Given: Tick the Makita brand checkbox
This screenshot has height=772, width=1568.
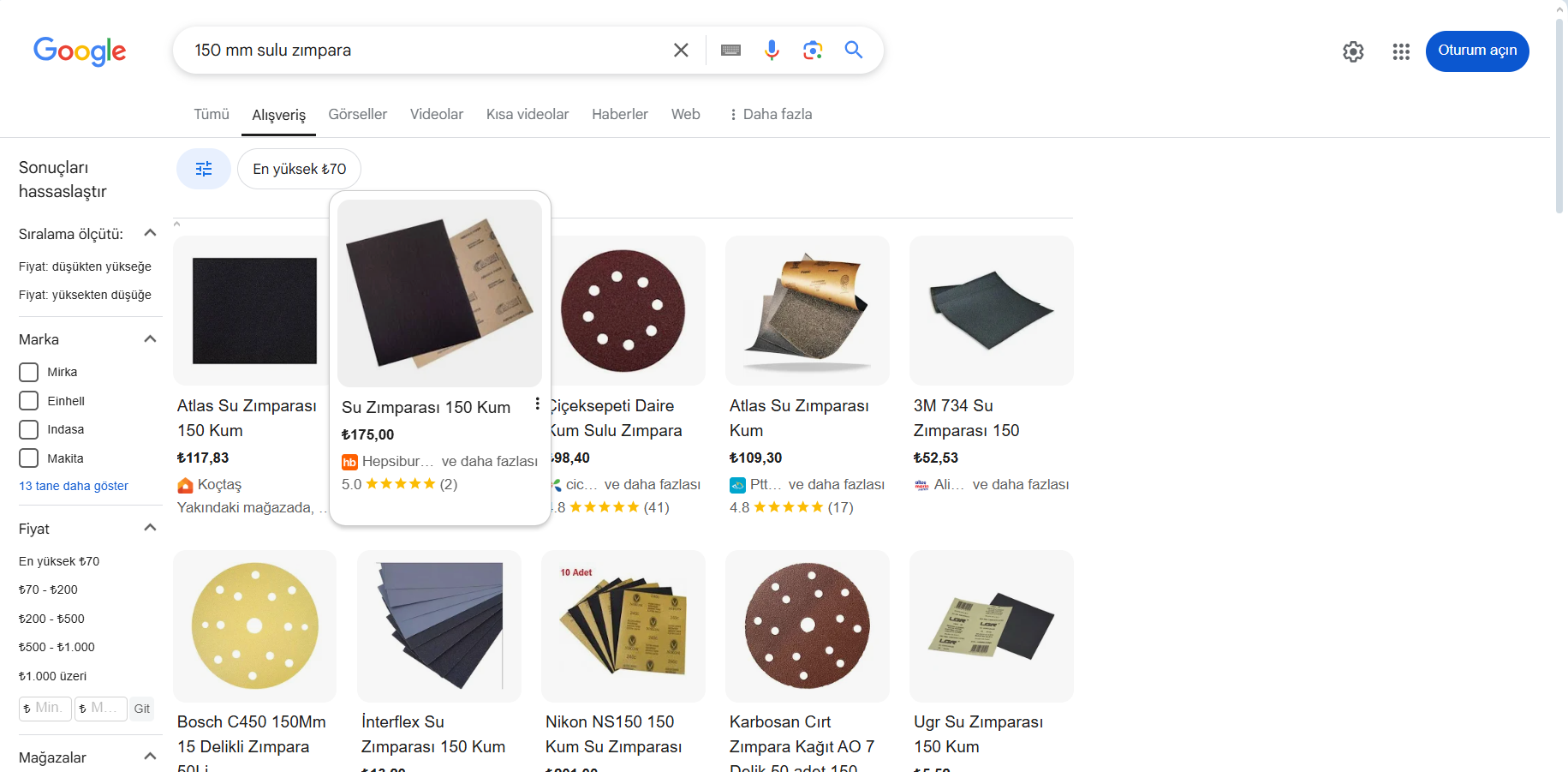Looking at the screenshot, I should click(29, 458).
